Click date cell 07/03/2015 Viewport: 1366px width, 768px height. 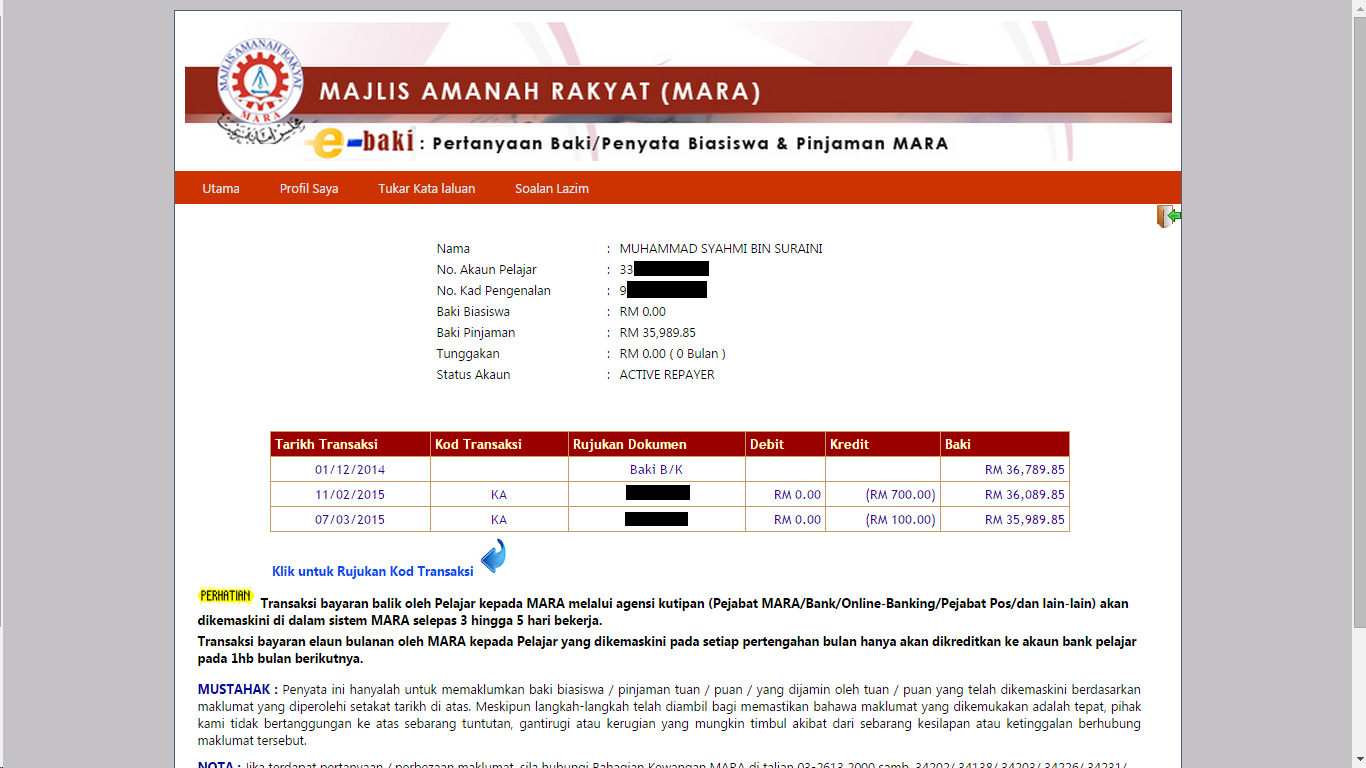350,520
